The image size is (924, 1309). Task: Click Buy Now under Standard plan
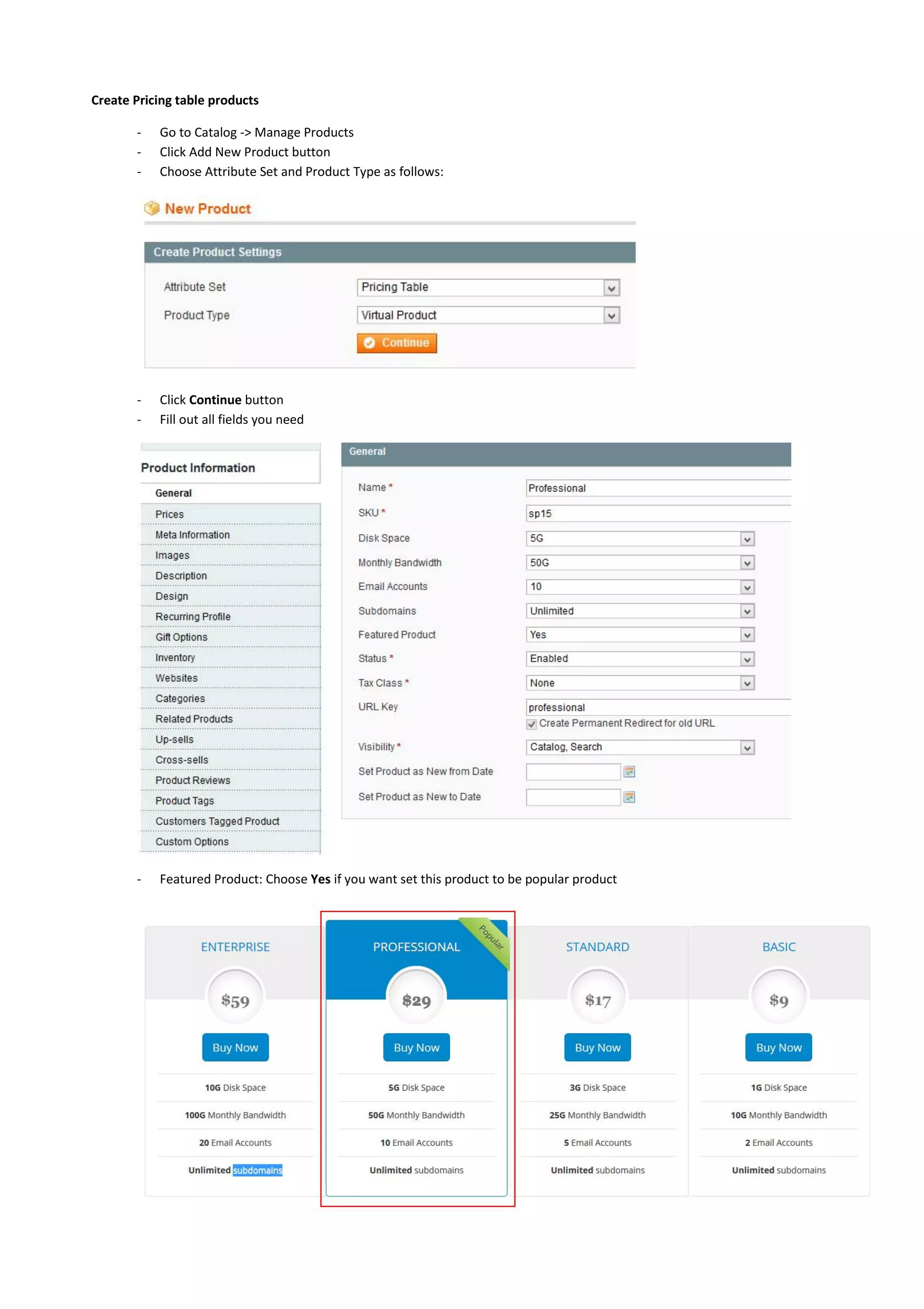tap(597, 1047)
